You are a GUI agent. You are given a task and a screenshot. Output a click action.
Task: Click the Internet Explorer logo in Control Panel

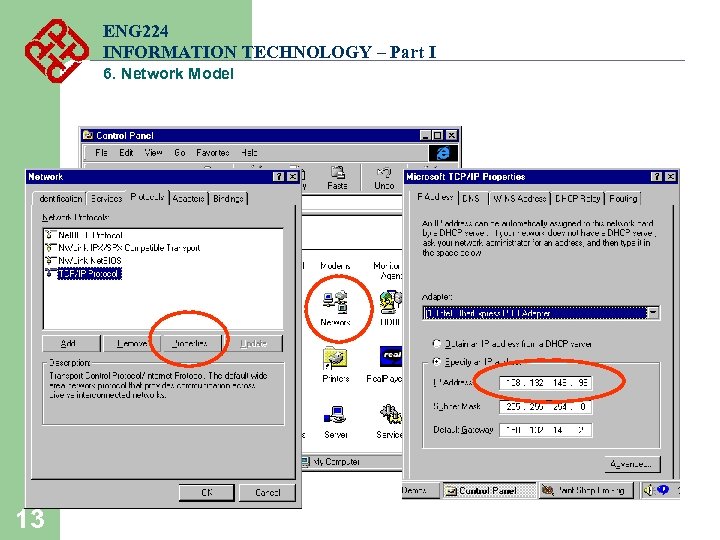pyautogui.click(x=443, y=153)
